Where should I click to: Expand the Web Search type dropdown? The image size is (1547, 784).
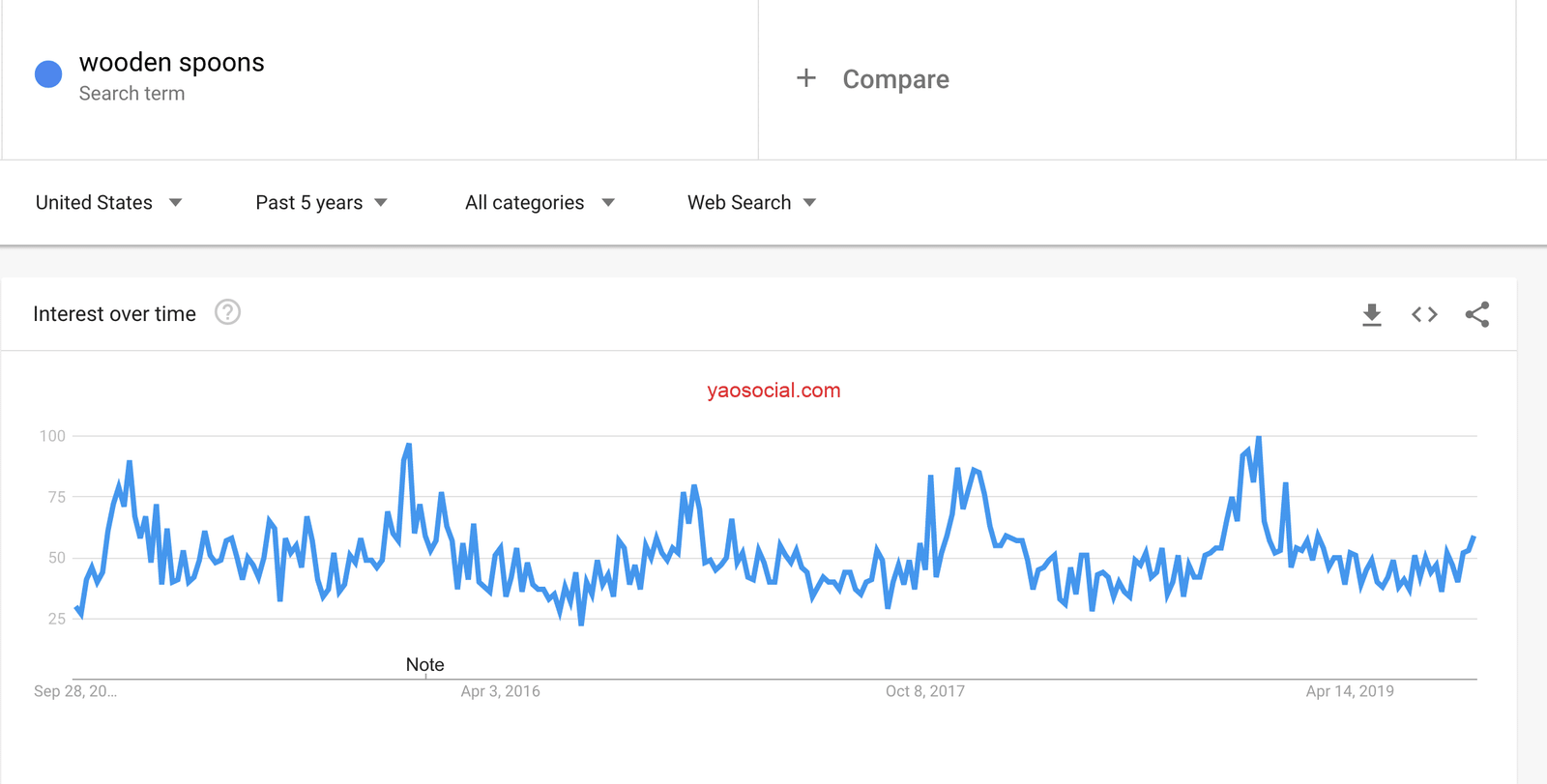(751, 203)
